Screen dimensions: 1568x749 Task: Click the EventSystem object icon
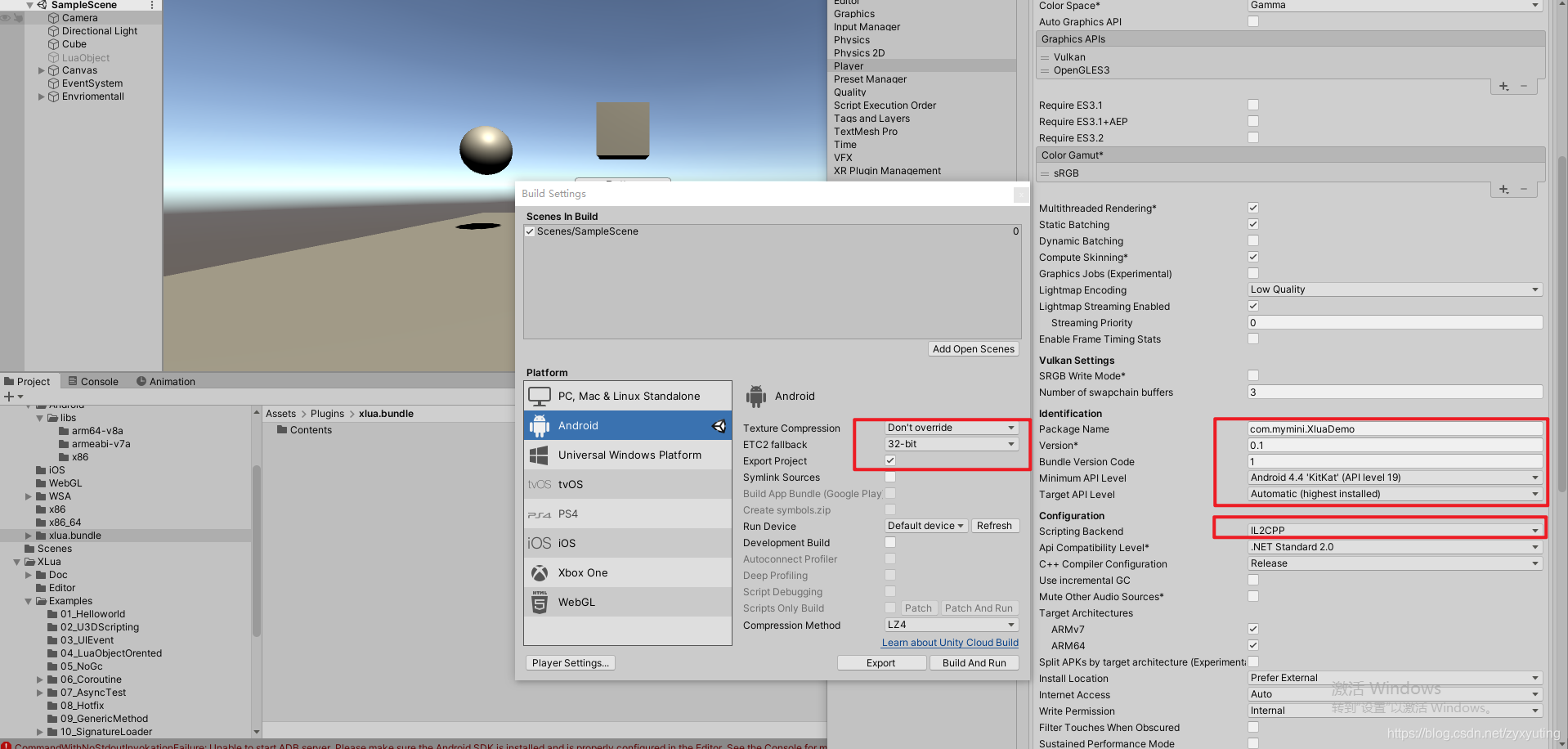click(54, 83)
